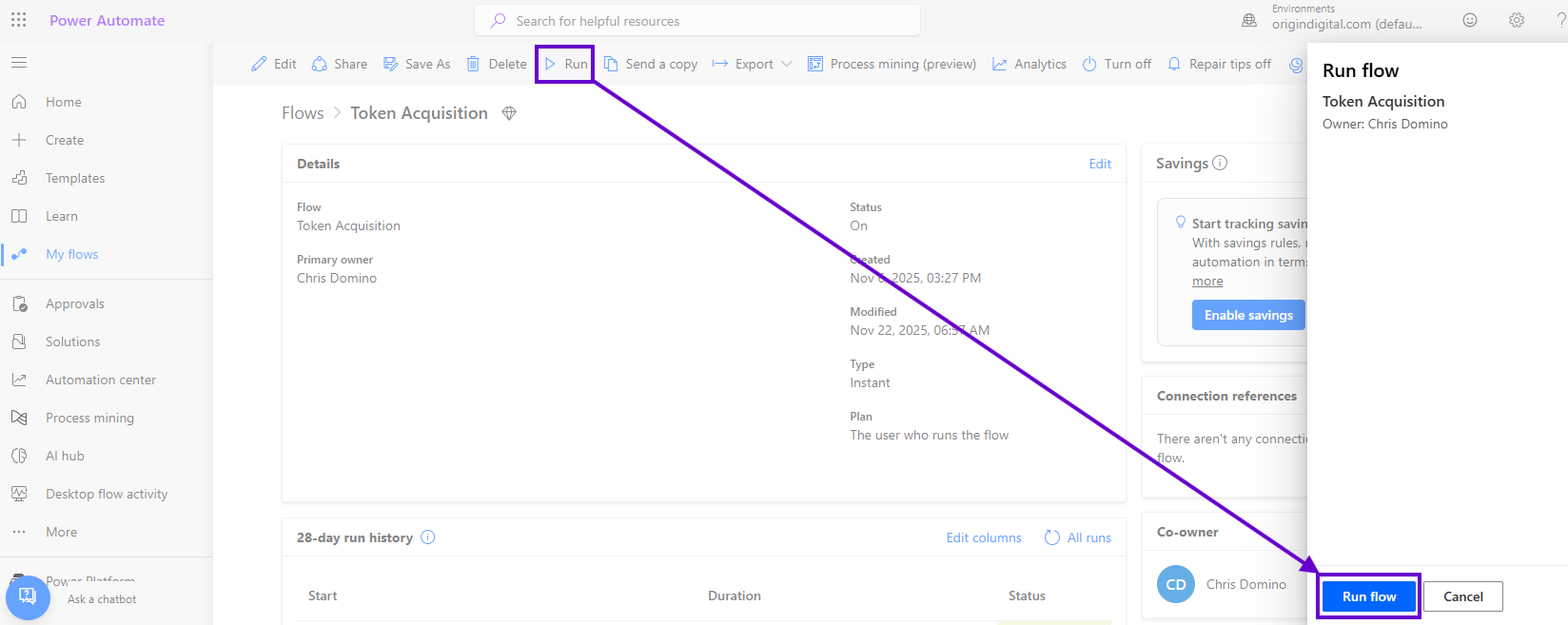Click Share in the command bar
1568x625 pixels.
340,64
